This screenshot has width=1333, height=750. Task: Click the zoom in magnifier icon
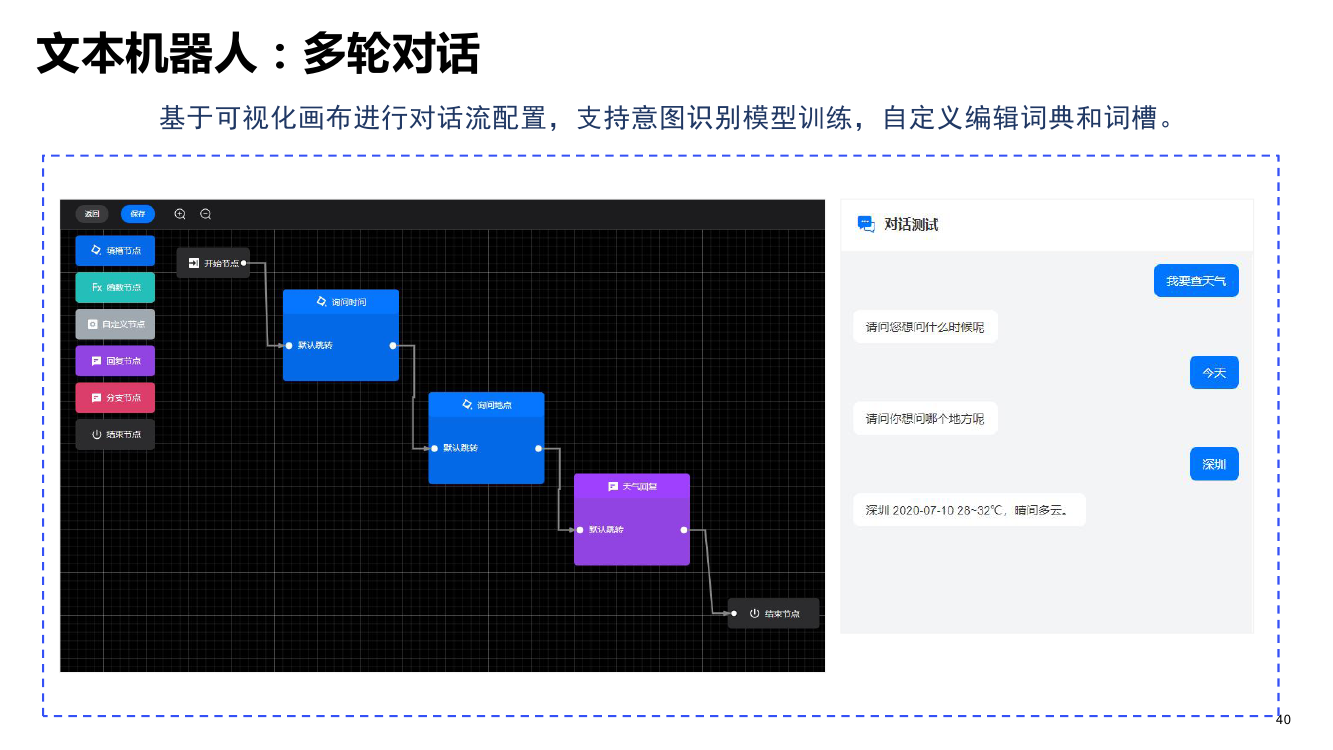coord(180,214)
